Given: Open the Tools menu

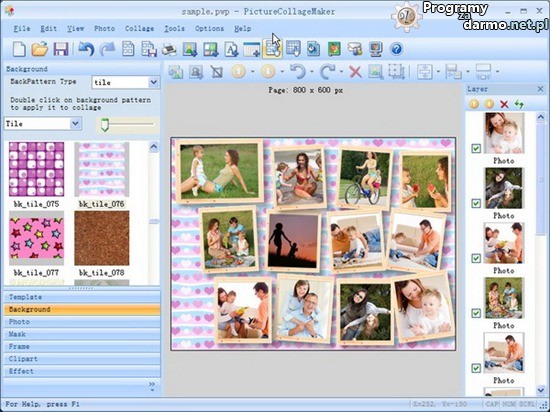Looking at the screenshot, I should click(x=174, y=29).
